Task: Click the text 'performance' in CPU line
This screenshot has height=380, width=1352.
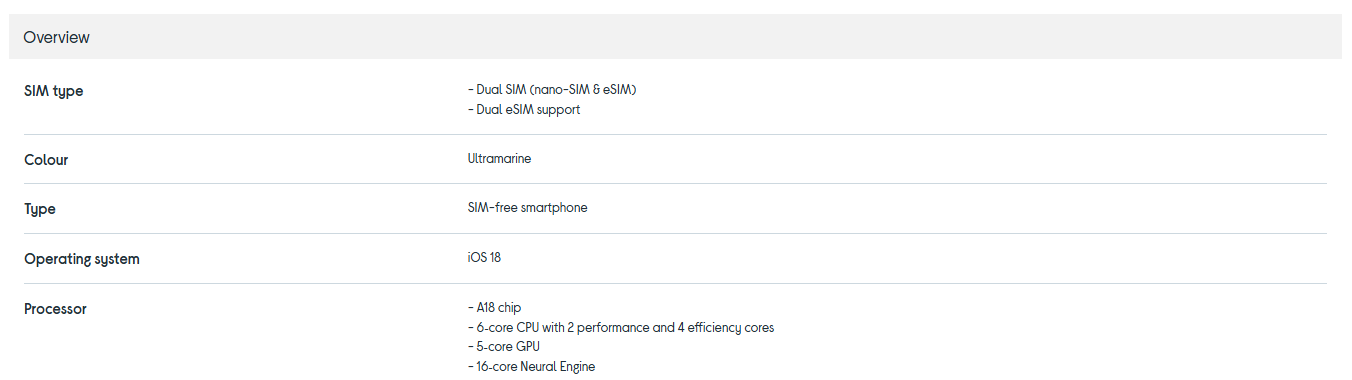Action: coord(615,328)
